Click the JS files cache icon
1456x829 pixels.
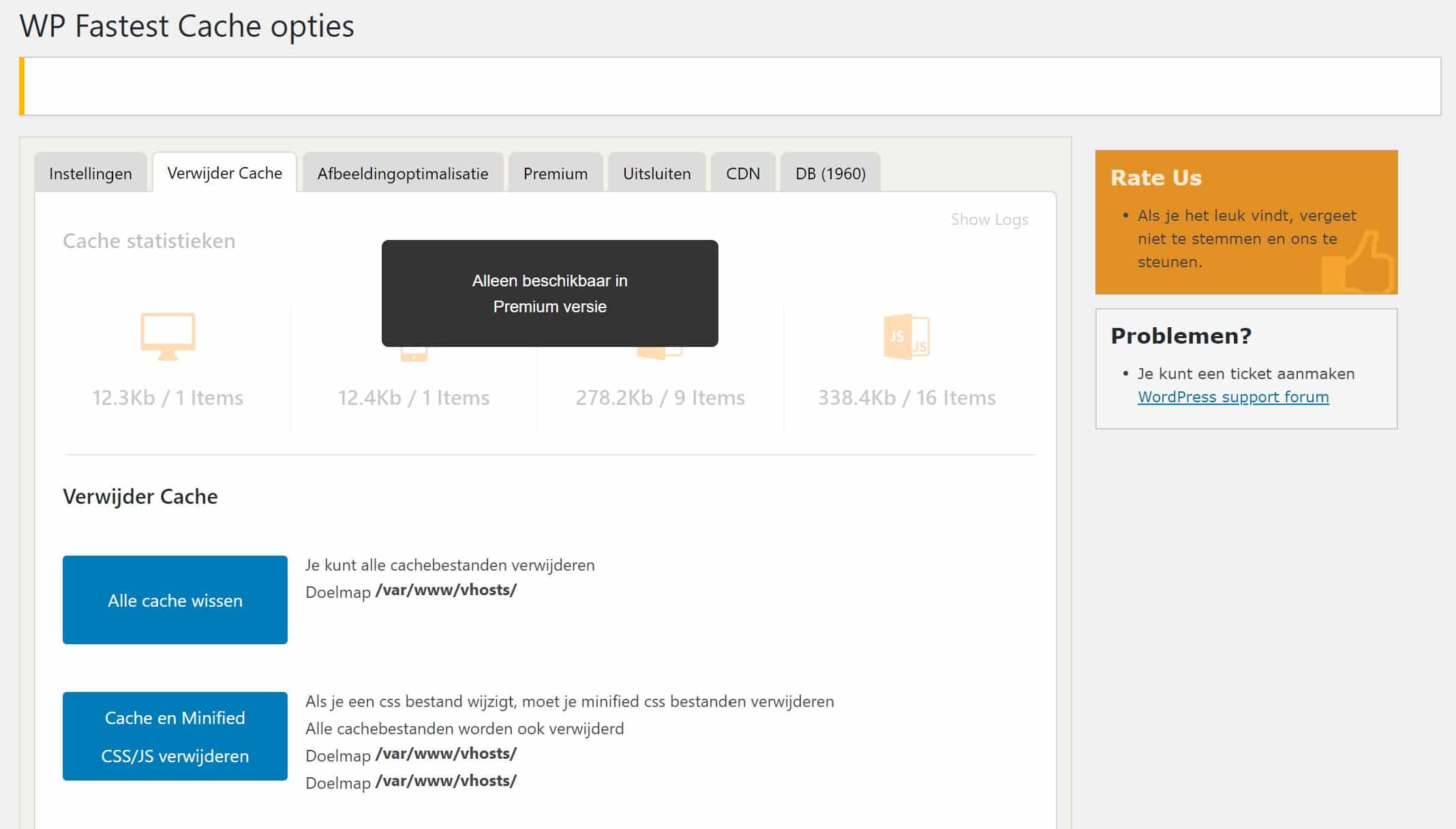907,337
